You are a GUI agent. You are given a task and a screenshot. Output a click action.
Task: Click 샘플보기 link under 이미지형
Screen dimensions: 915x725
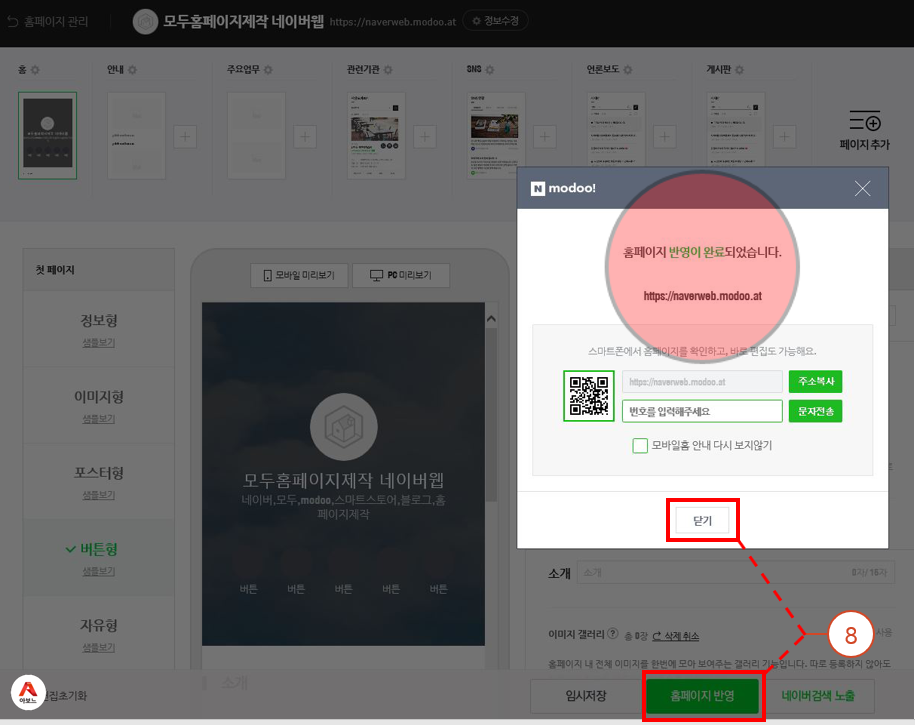[x=99, y=419]
